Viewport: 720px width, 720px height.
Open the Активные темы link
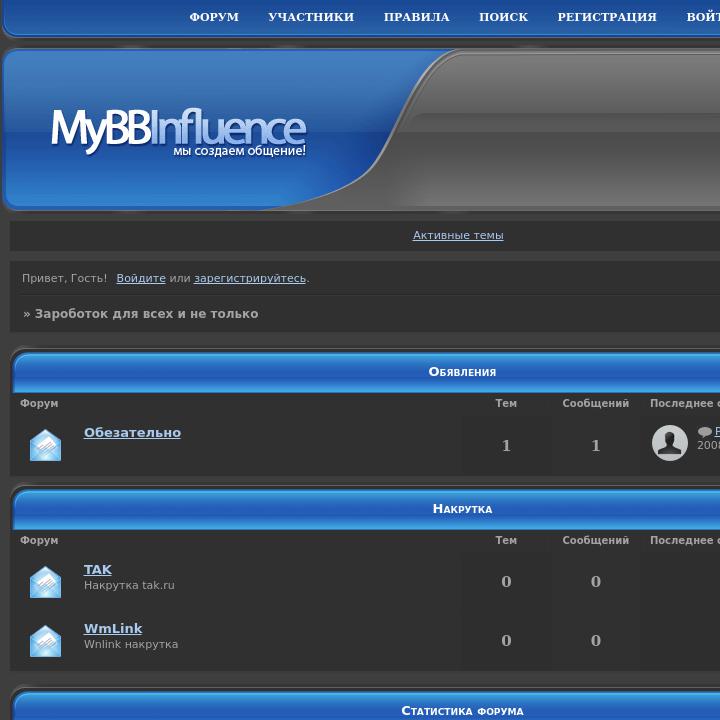tap(458, 235)
